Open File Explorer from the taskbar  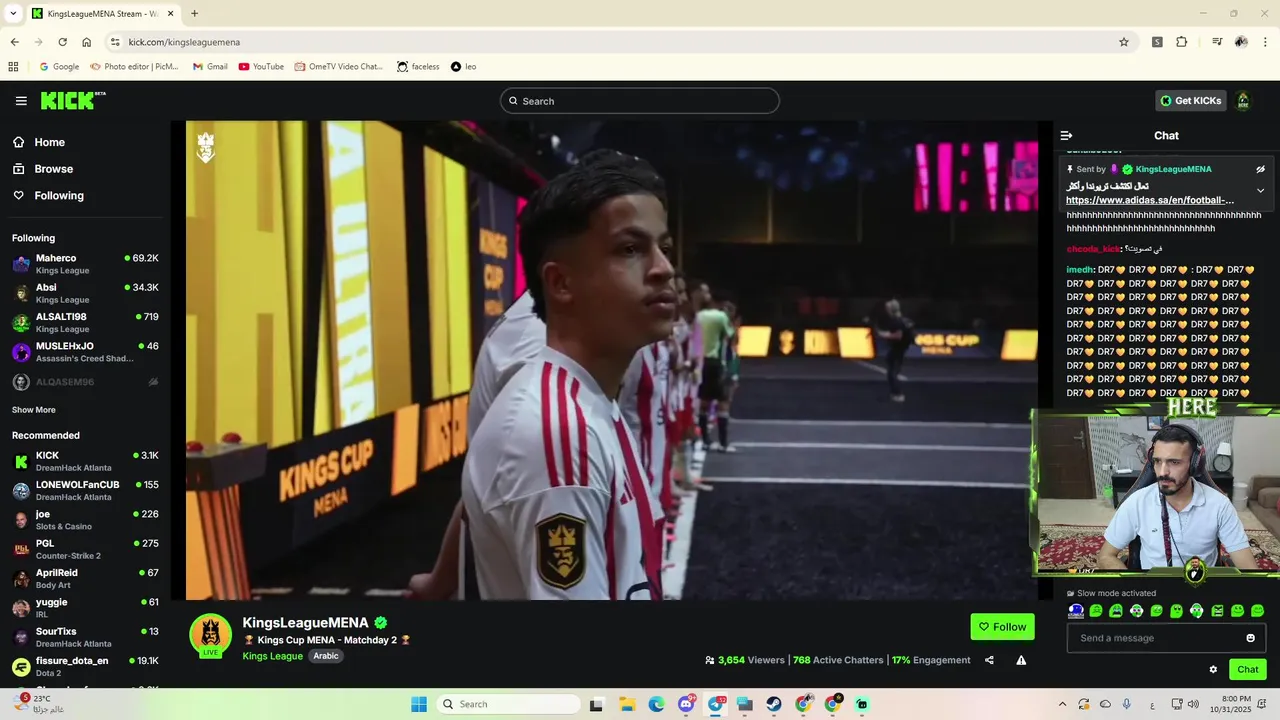(627, 704)
